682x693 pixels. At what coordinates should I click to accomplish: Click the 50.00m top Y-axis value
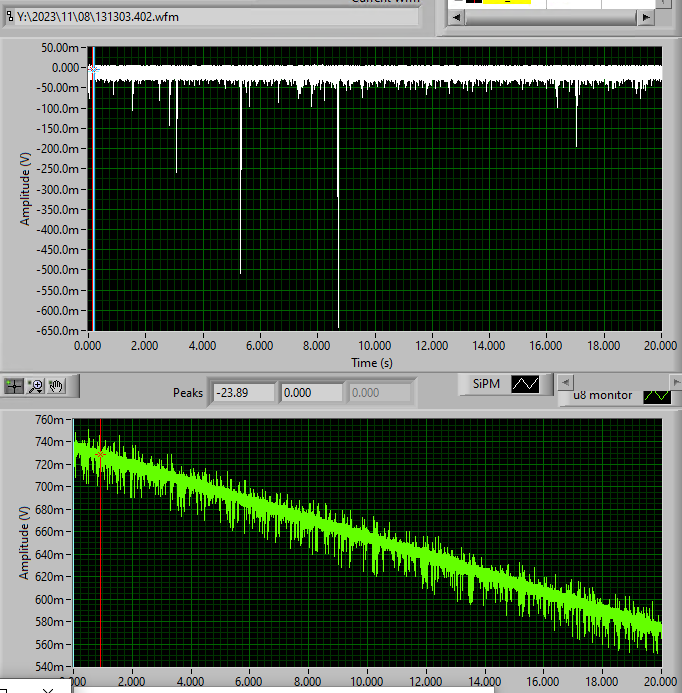60,48
